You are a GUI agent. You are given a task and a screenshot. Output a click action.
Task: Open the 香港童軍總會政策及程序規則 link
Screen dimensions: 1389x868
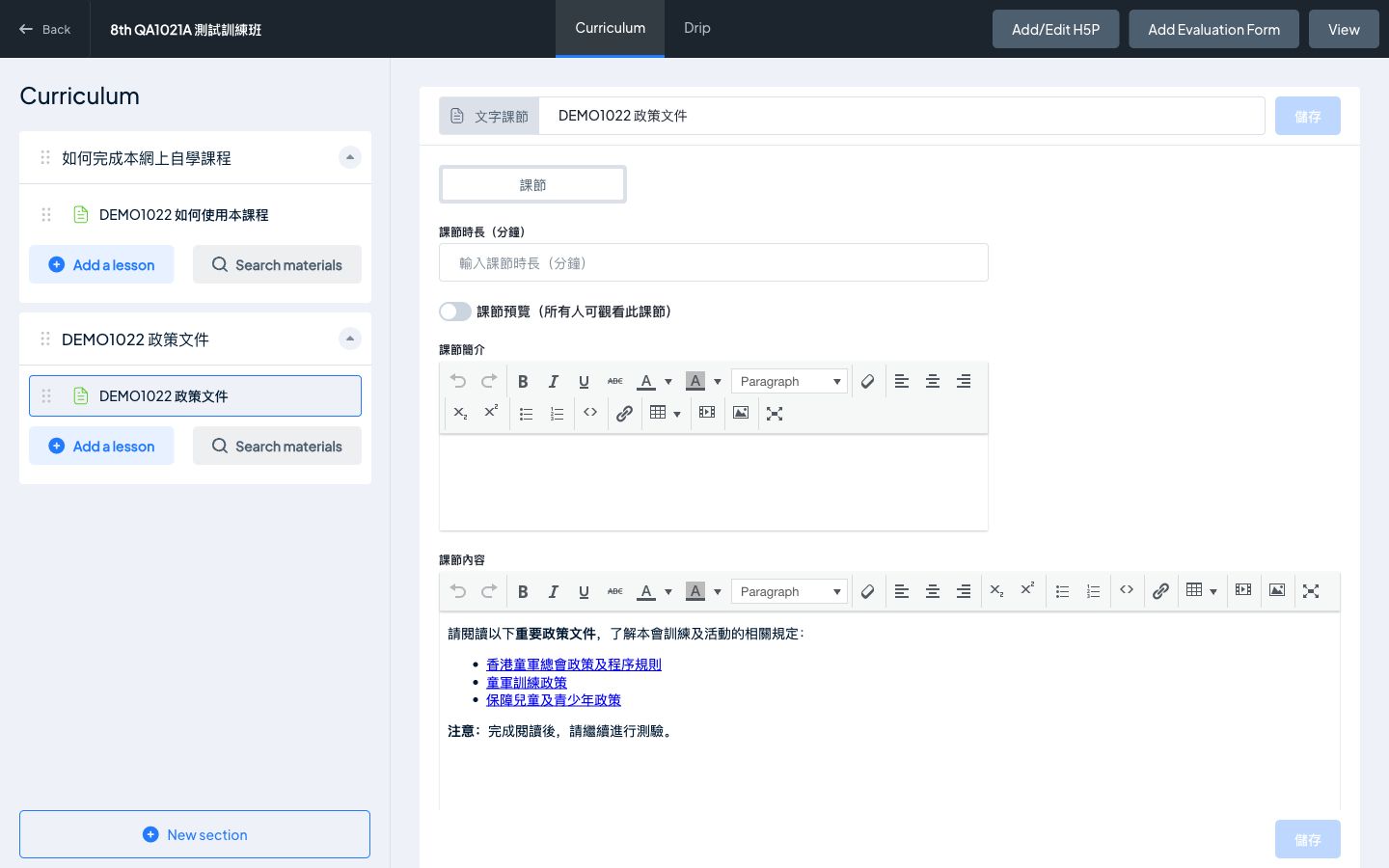[x=574, y=665]
